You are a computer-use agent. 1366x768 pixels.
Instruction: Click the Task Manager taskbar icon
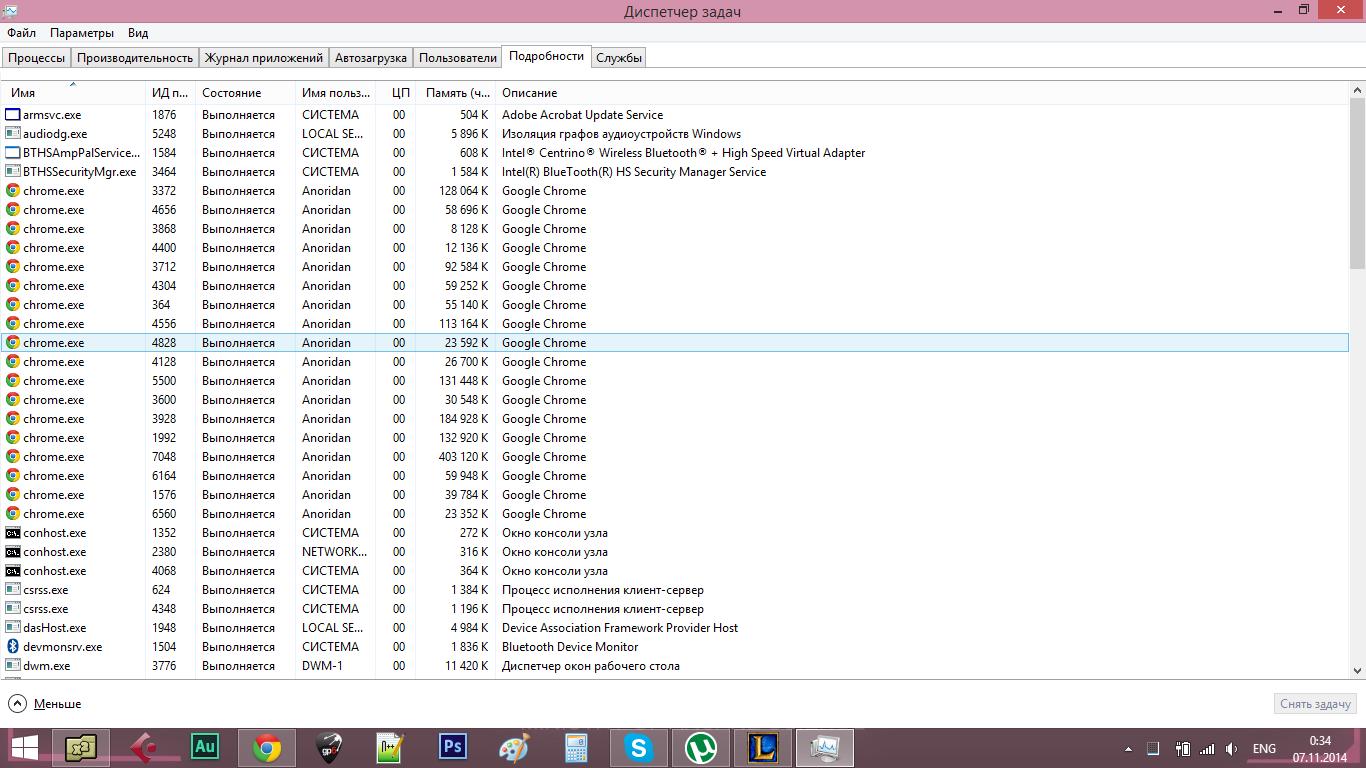point(825,748)
